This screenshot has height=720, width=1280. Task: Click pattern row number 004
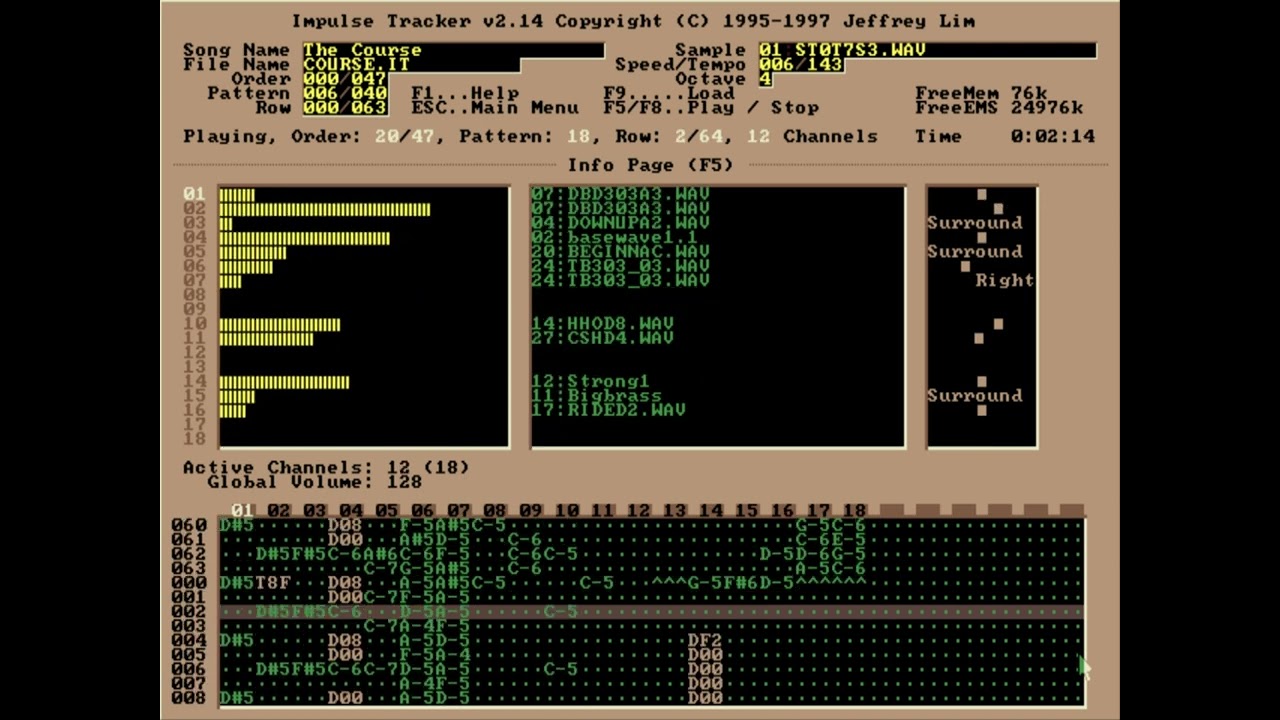(189, 641)
